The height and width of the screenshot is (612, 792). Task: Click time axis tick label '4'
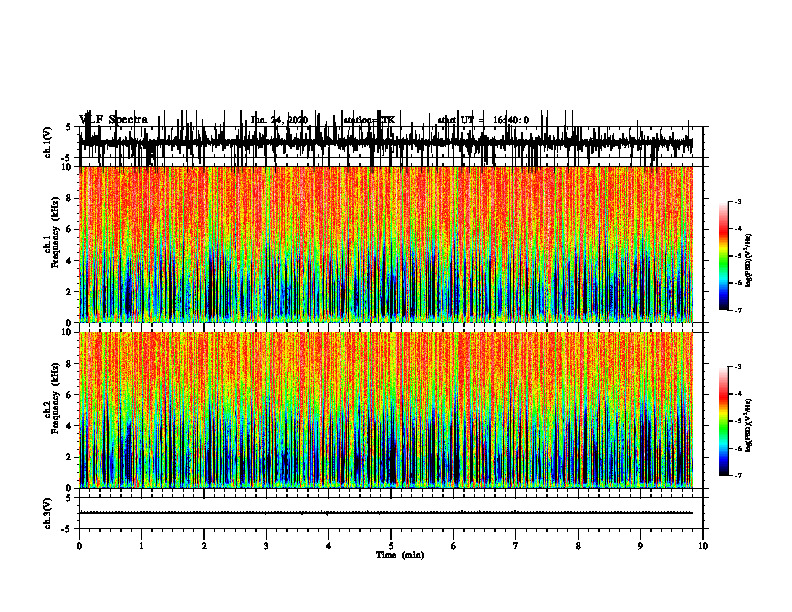coord(328,546)
